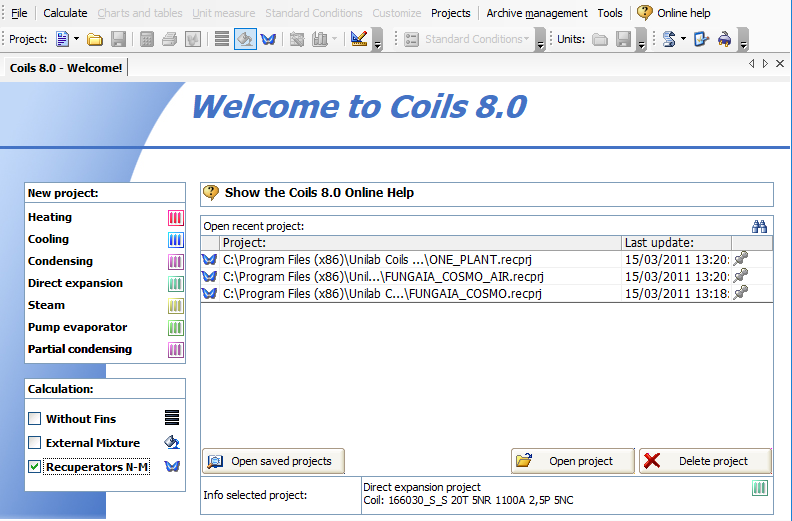
Task: Close the Welcome tab with X
Action: pos(780,64)
